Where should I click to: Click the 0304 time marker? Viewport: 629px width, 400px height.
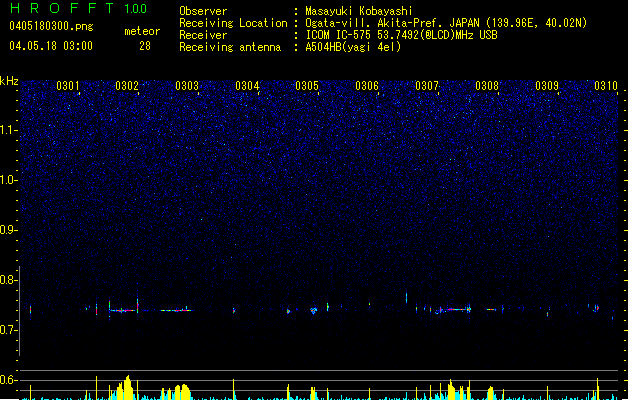click(x=247, y=86)
